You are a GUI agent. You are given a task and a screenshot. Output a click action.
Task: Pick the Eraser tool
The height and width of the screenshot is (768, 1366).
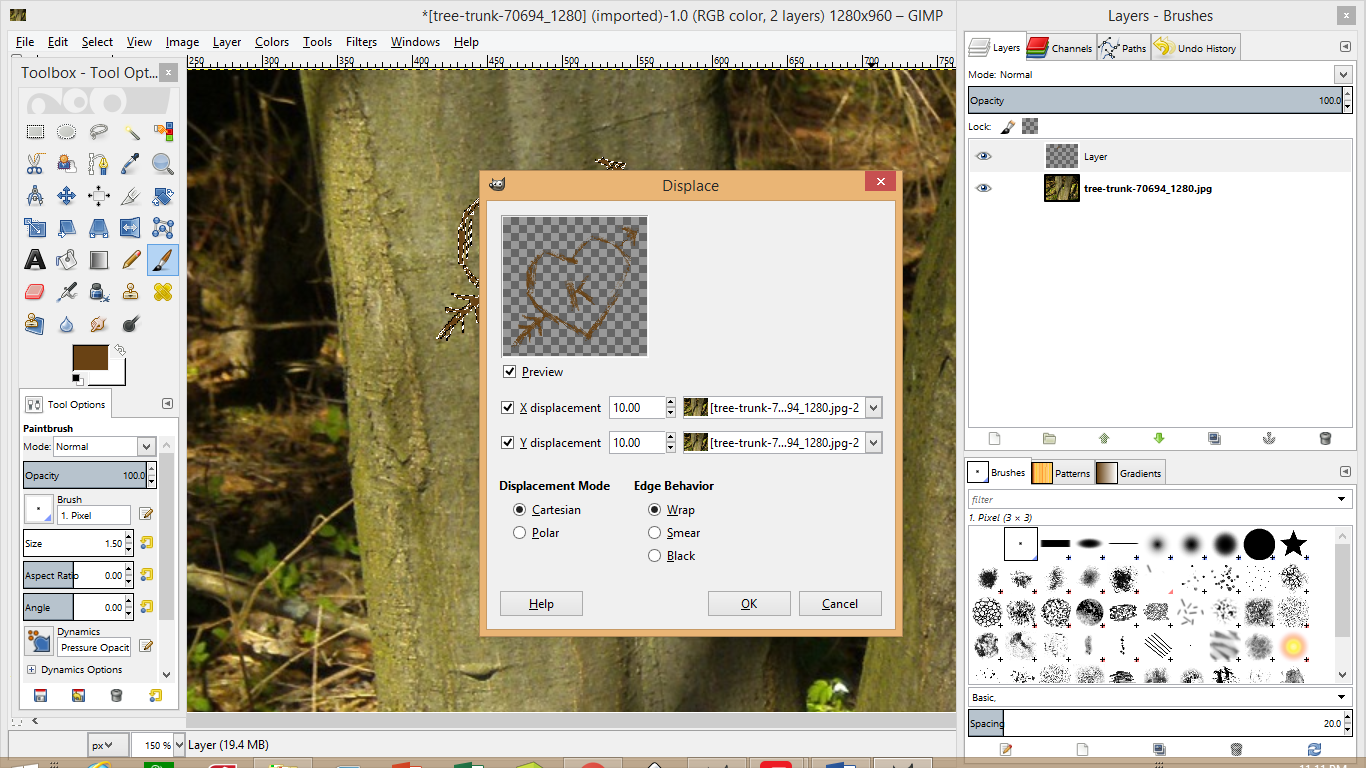[x=35, y=292]
